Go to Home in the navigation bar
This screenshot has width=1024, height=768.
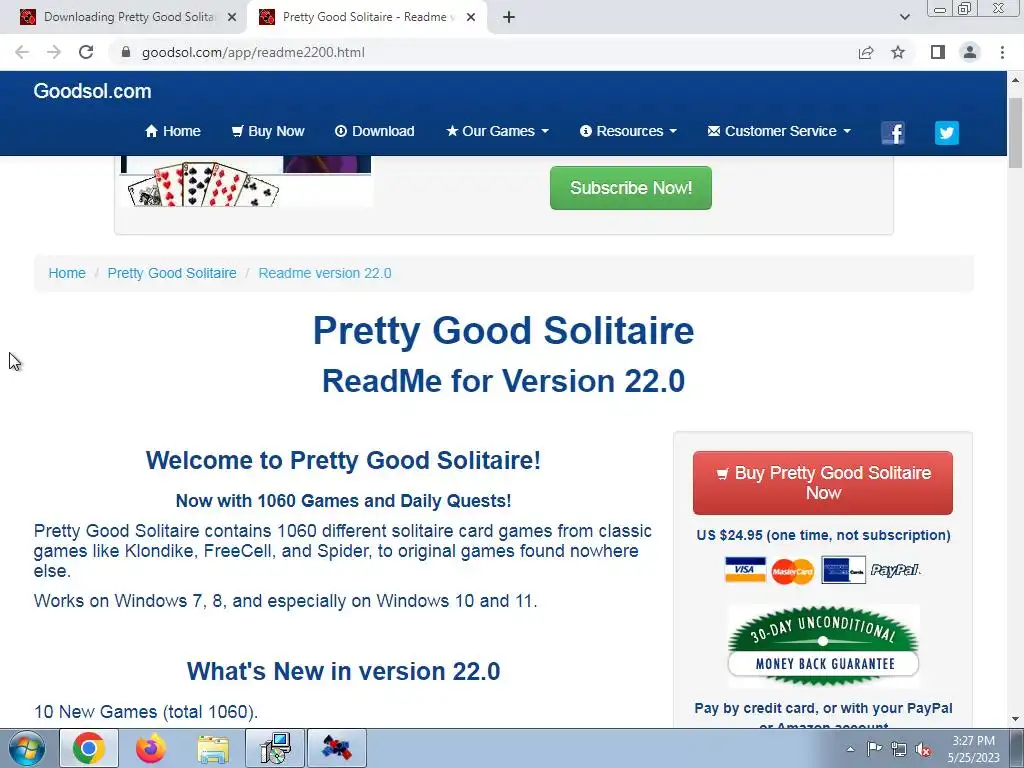tap(172, 131)
